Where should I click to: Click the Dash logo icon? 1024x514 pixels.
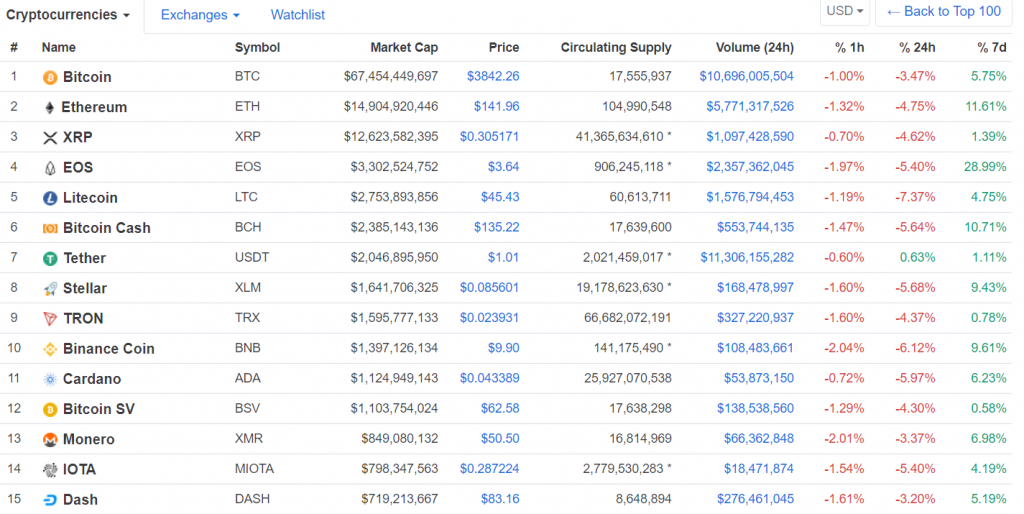(50, 500)
